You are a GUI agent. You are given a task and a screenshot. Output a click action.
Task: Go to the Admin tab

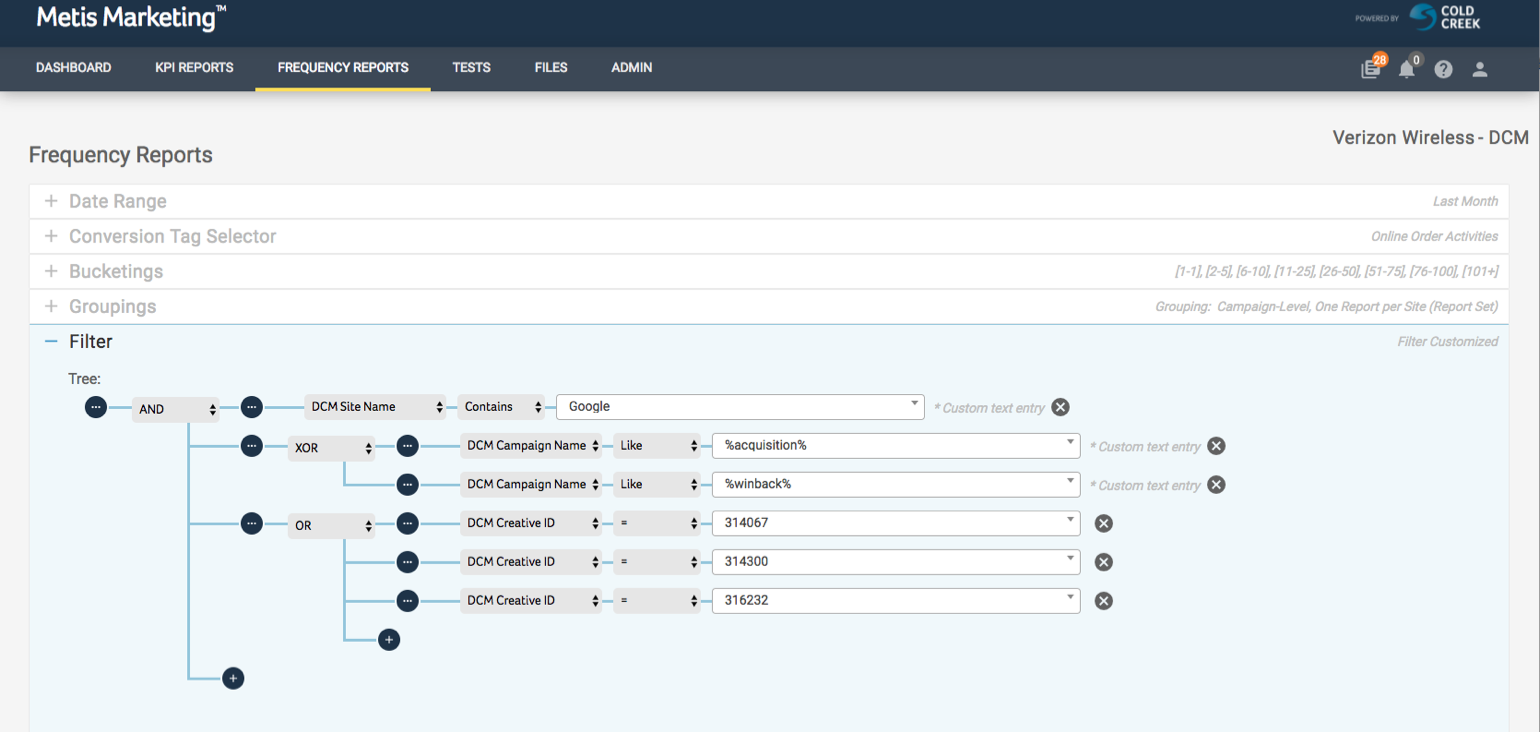click(631, 68)
